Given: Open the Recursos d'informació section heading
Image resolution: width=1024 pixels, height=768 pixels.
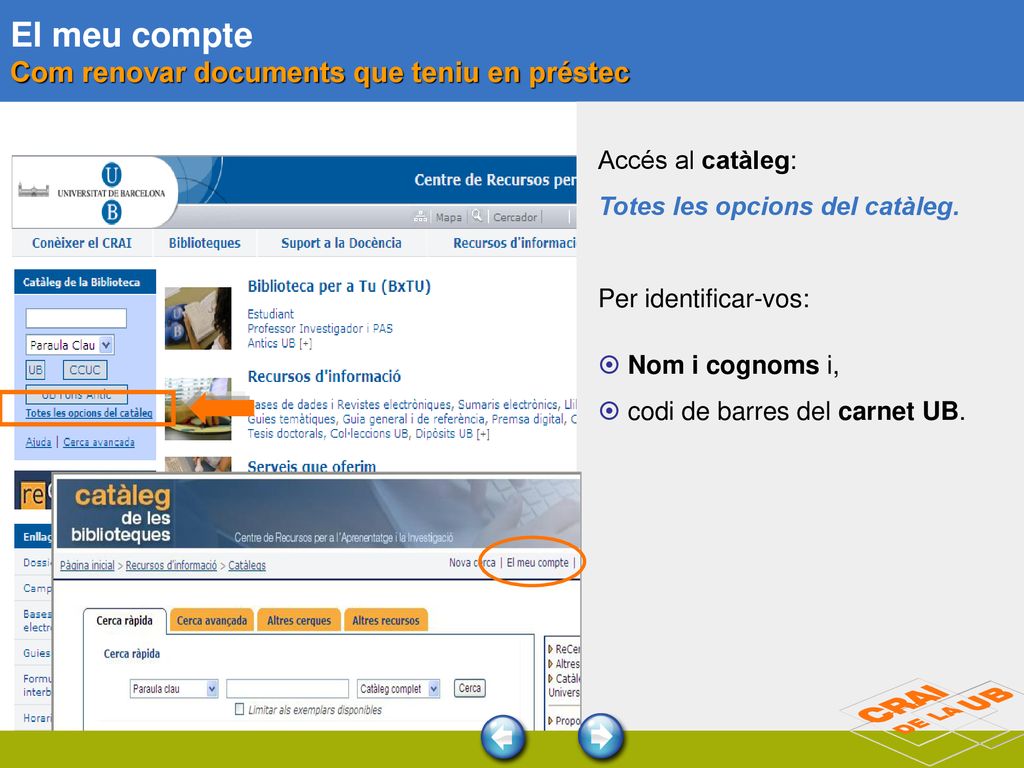Looking at the screenshot, I should 324,376.
